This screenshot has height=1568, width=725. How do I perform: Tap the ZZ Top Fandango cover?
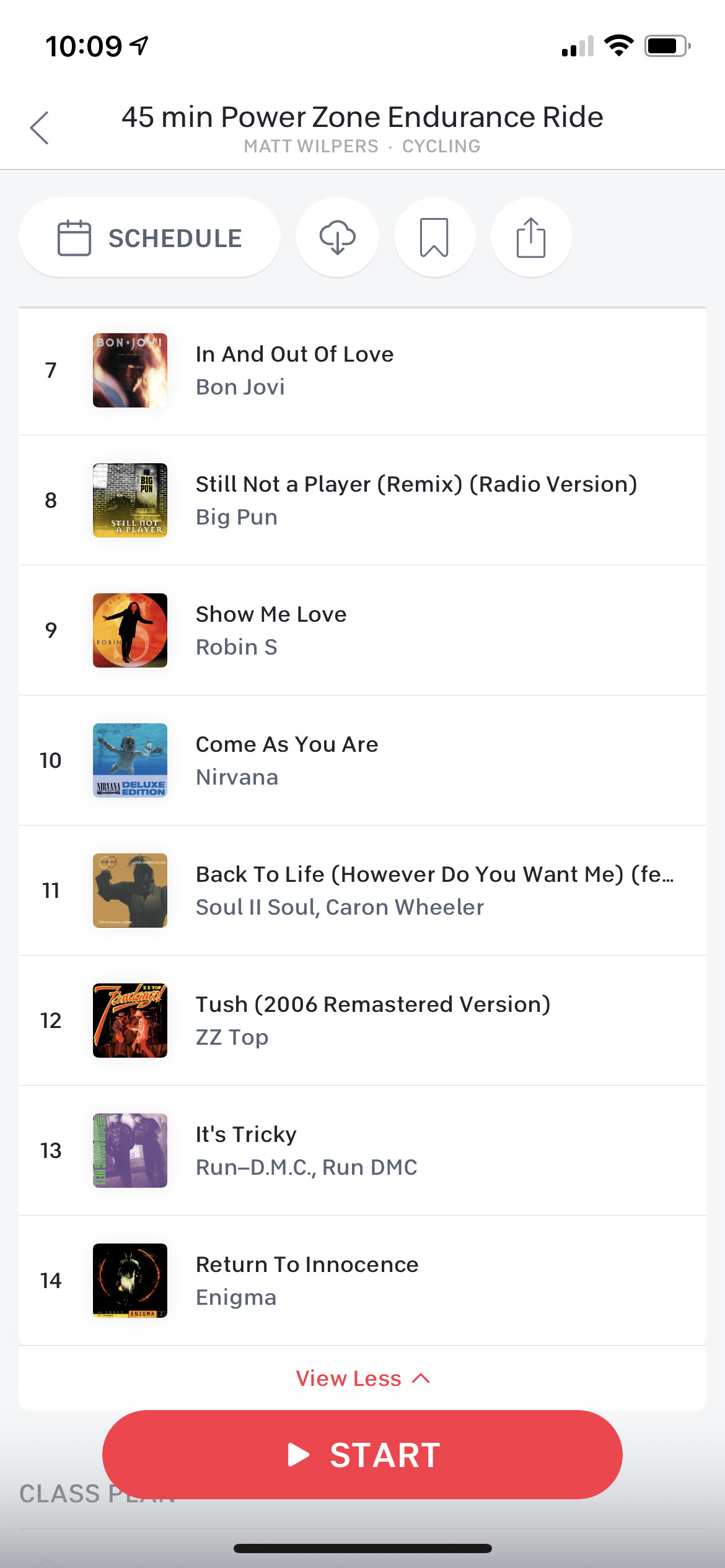point(130,1021)
